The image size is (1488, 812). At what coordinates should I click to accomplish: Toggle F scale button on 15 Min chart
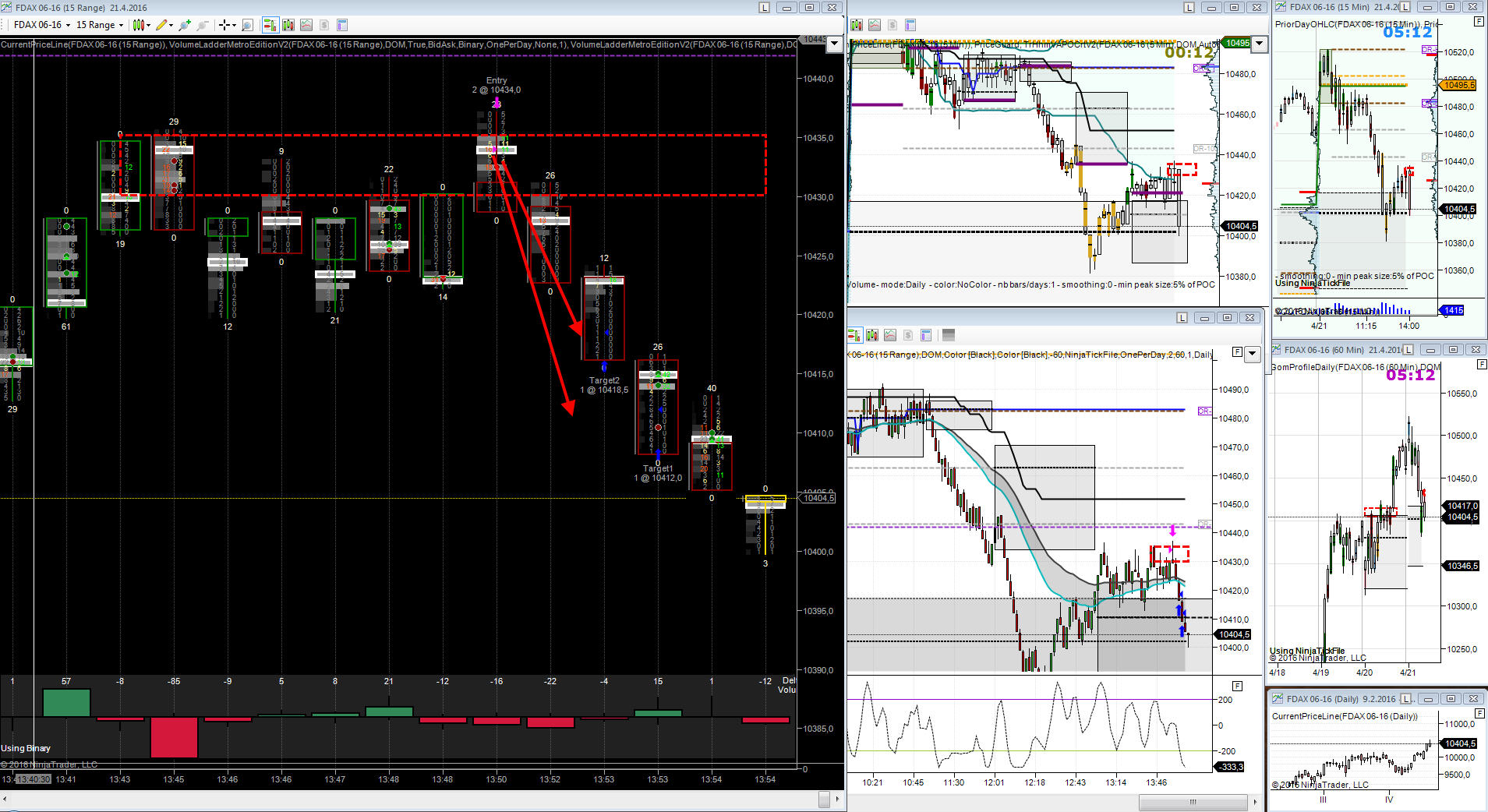click(x=1479, y=22)
